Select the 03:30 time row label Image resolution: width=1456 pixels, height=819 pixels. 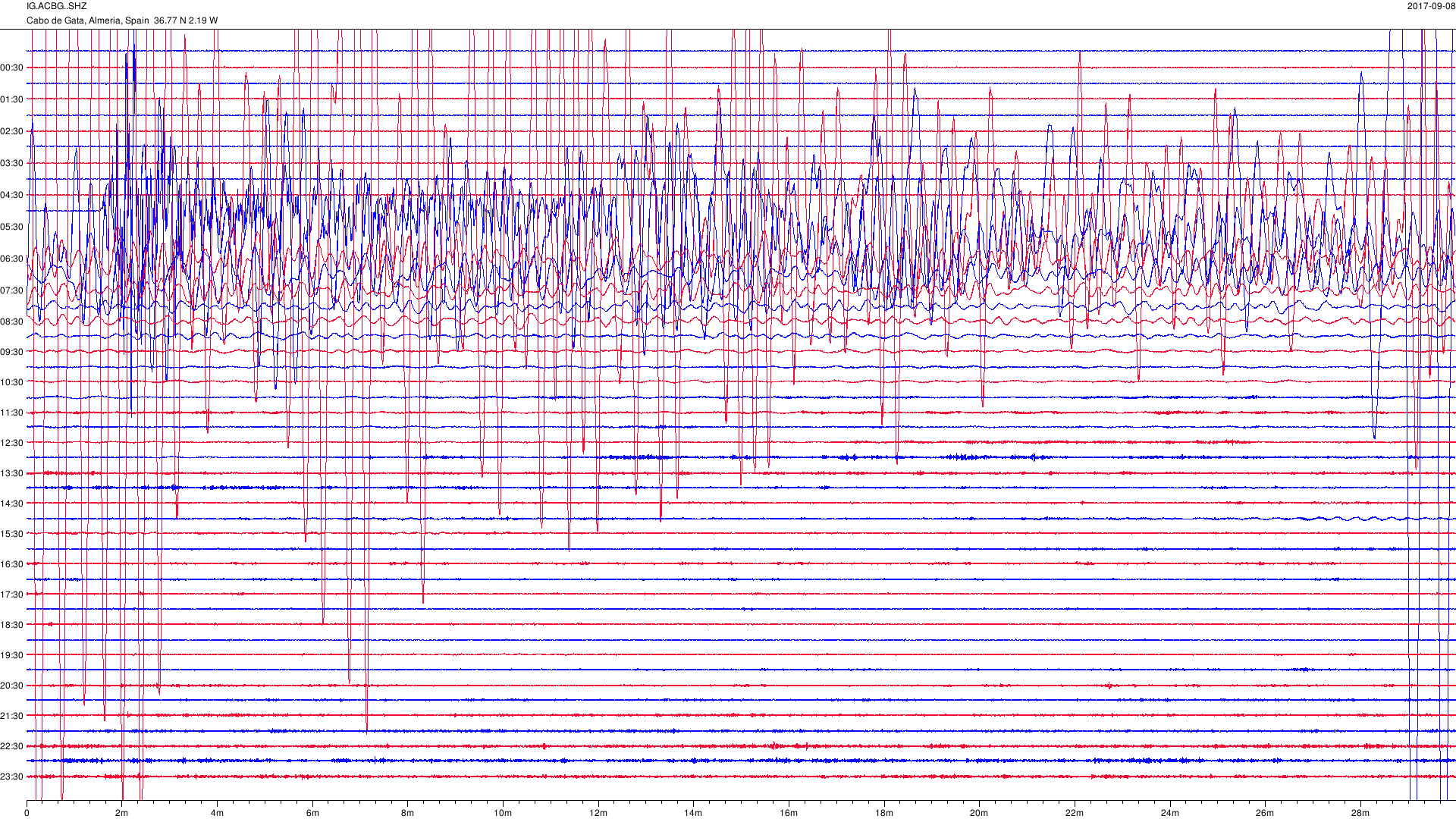pyautogui.click(x=12, y=163)
